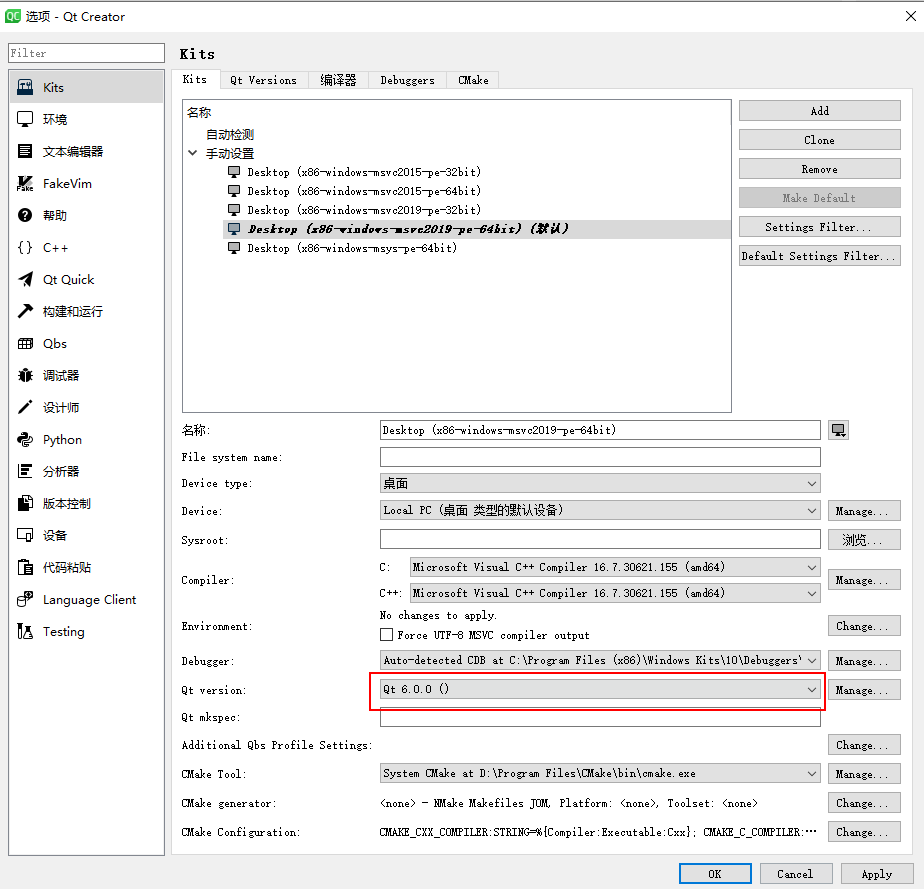Open the 文本编辑器 category icon
The height and width of the screenshot is (889, 924).
(25, 151)
